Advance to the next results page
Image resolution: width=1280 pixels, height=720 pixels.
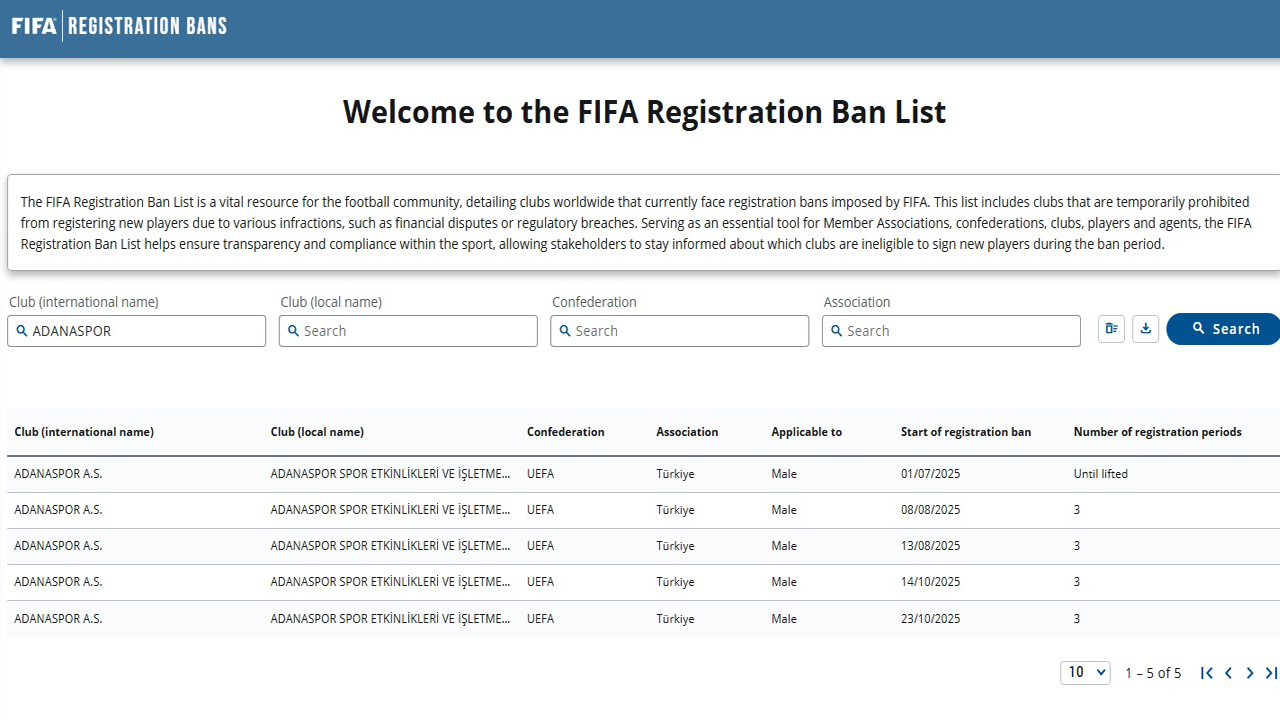tap(1249, 673)
